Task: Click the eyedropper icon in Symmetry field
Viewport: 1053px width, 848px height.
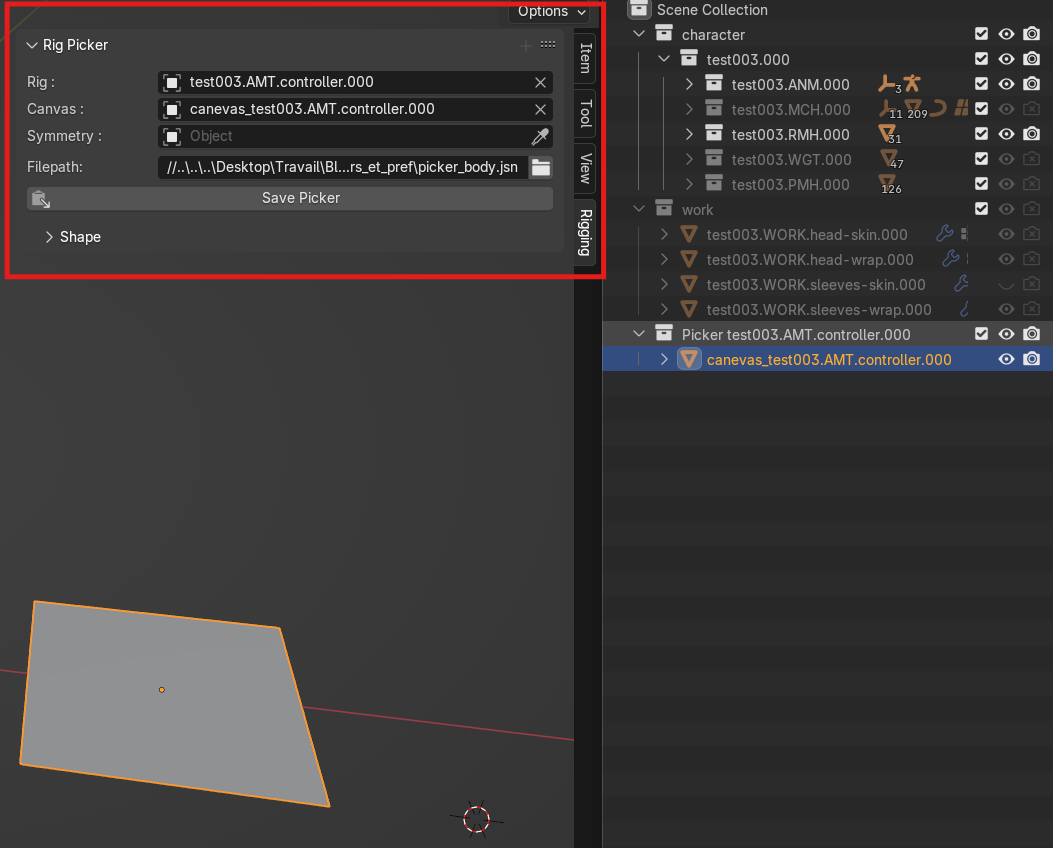Action: pyautogui.click(x=540, y=137)
